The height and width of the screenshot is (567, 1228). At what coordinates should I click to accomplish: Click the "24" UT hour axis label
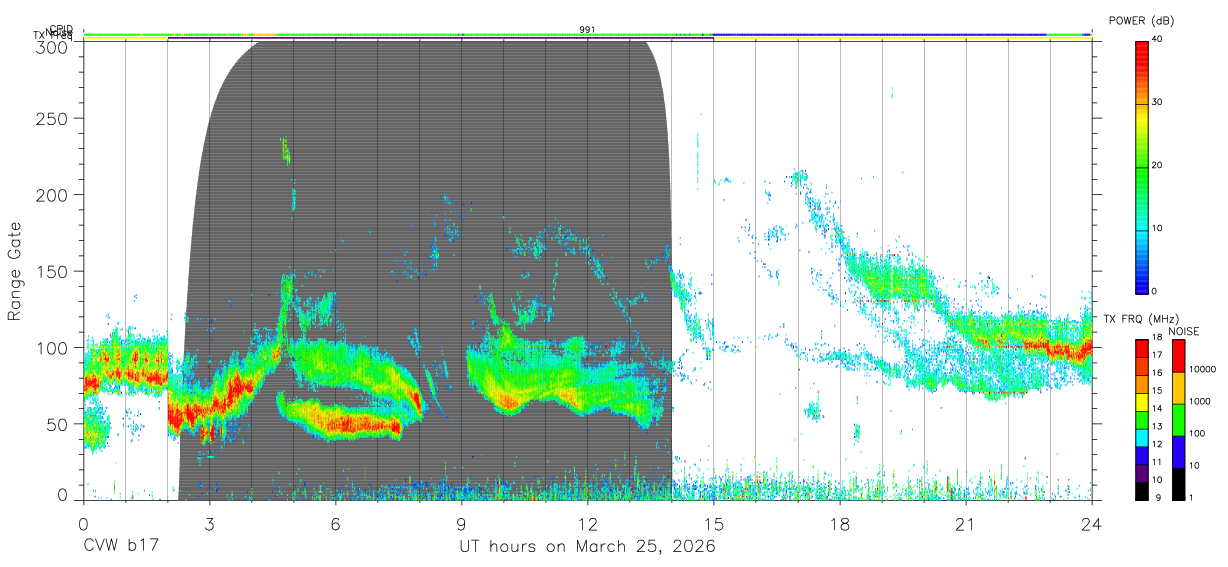pyautogui.click(x=1091, y=524)
